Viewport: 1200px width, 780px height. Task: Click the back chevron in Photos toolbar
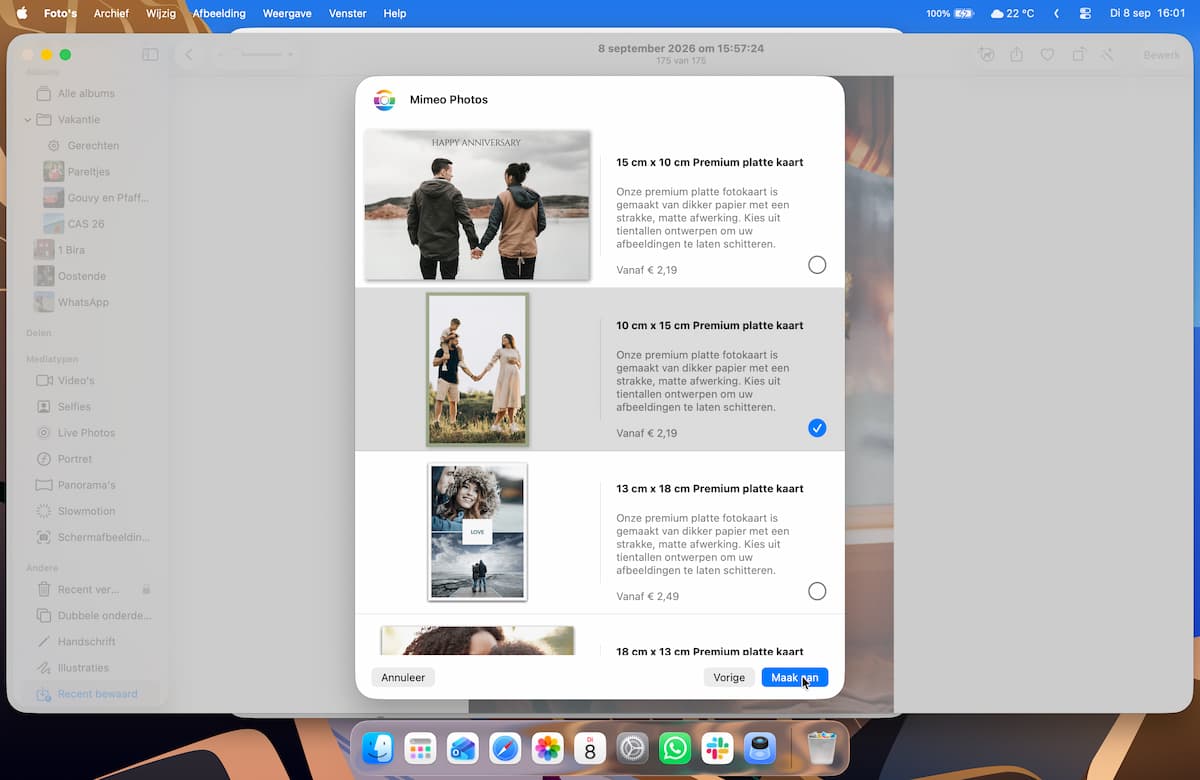[188, 55]
